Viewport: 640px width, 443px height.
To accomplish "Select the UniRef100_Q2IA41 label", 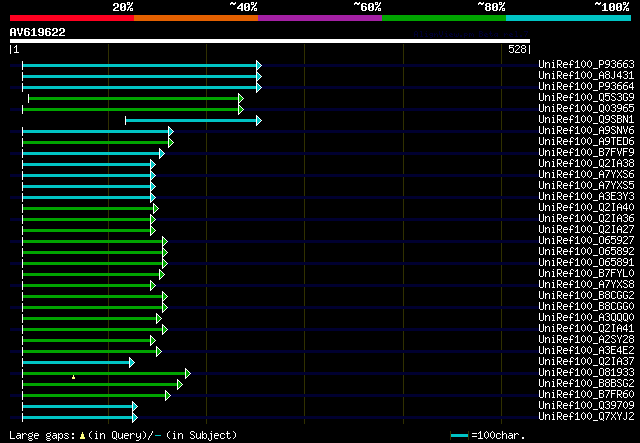I will [x=586, y=329].
